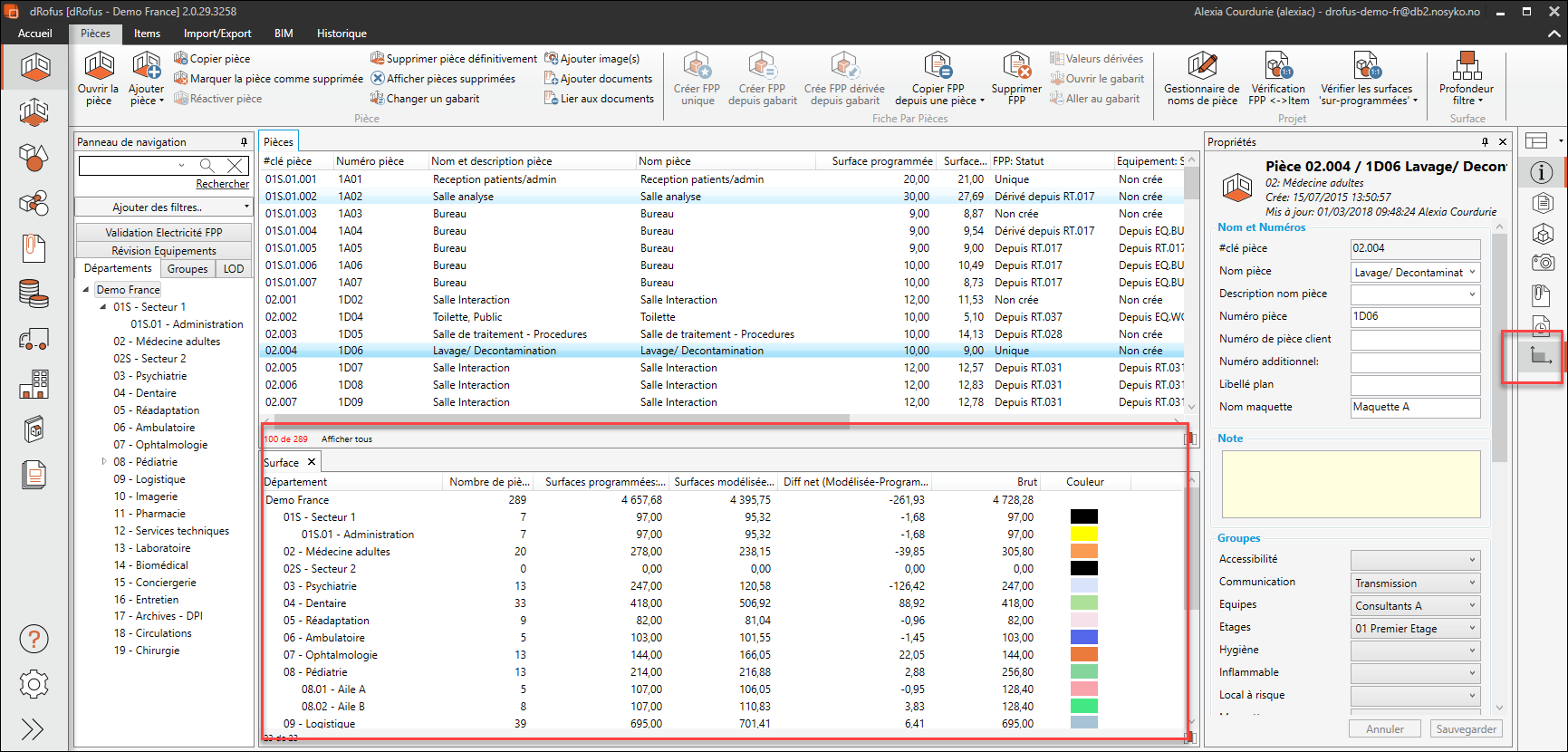Click the surface icon in right sidebar

click(x=1541, y=356)
